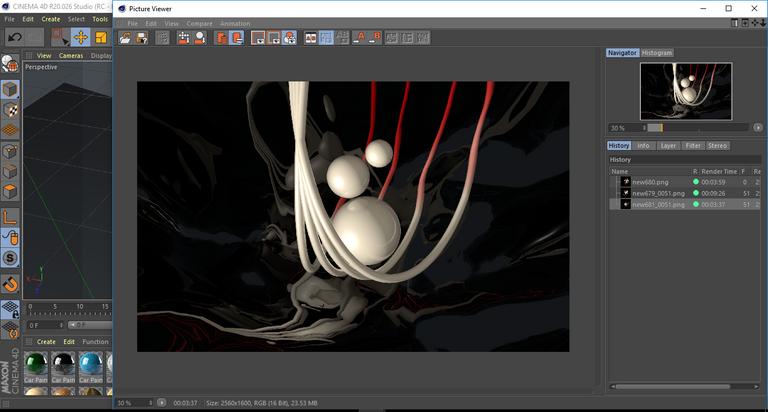Viewport: 768px width, 412px height.
Task: Click the Render Time column header
Action: [x=719, y=171]
